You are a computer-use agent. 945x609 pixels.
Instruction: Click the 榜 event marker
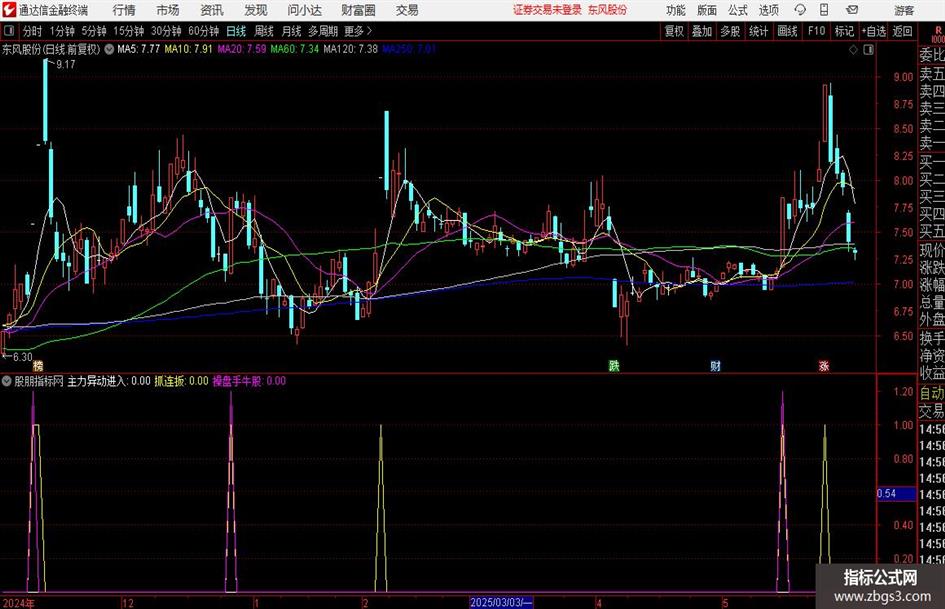point(38,365)
